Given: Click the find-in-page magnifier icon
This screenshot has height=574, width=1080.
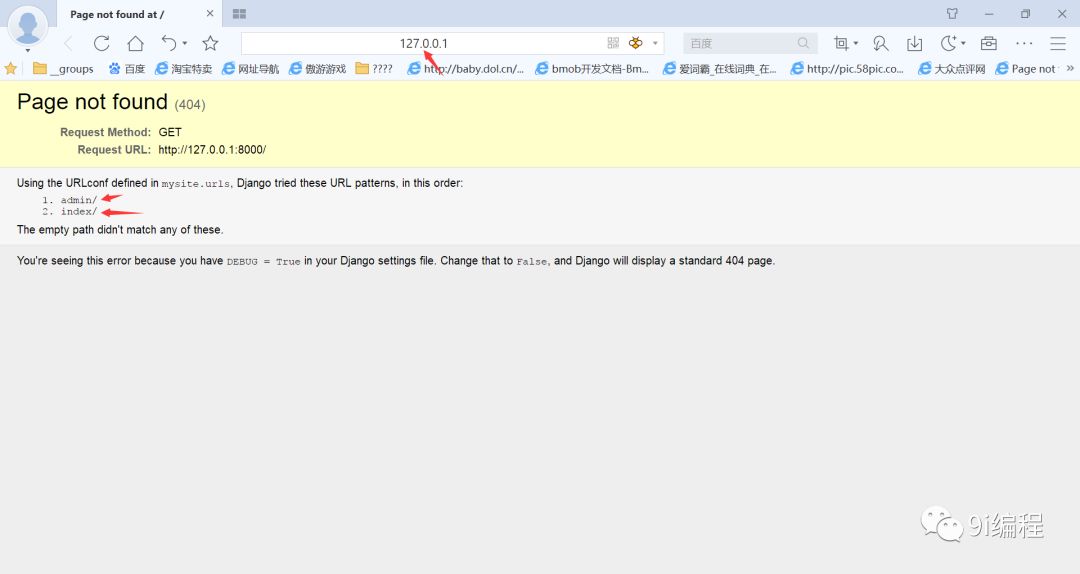Looking at the screenshot, I should pyautogui.click(x=880, y=43).
